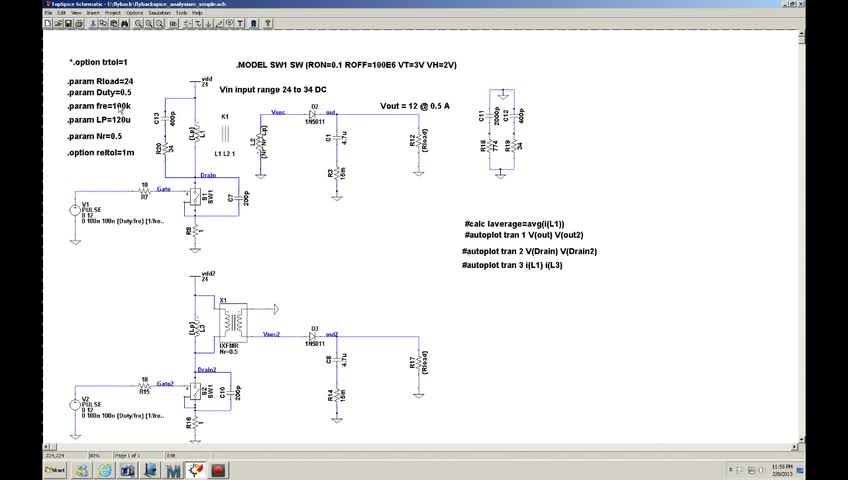The width and height of the screenshot is (848, 480).
Task: Select '#autoplot tran 2 V(Drain) V(Drain2)' directive
Action: pyautogui.click(x=529, y=251)
